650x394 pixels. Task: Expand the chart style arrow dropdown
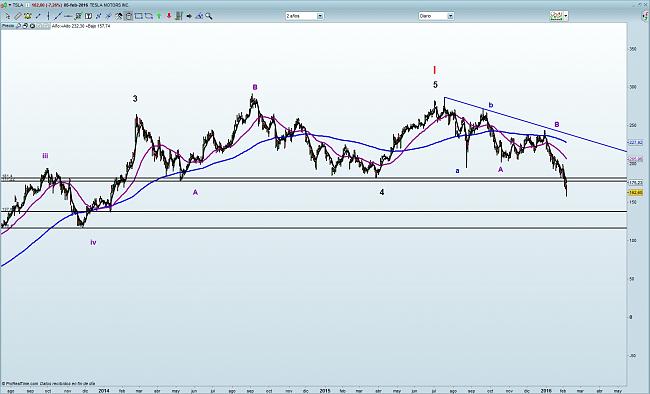(x=566, y=16)
